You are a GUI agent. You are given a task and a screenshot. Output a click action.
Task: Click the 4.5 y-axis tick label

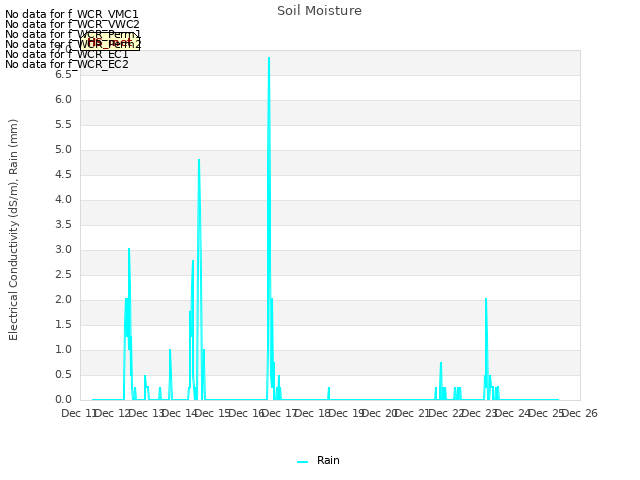click(x=63, y=175)
